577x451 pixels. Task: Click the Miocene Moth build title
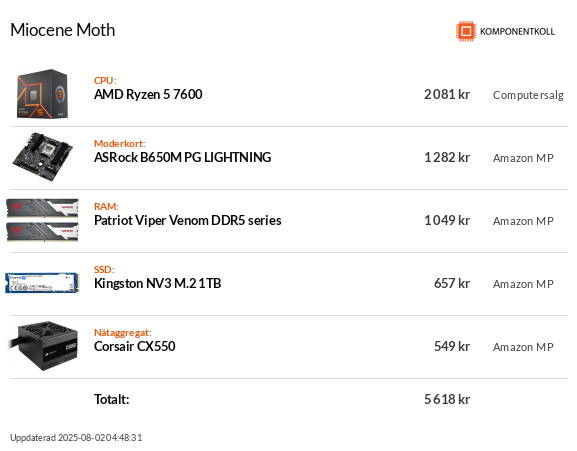[63, 30]
